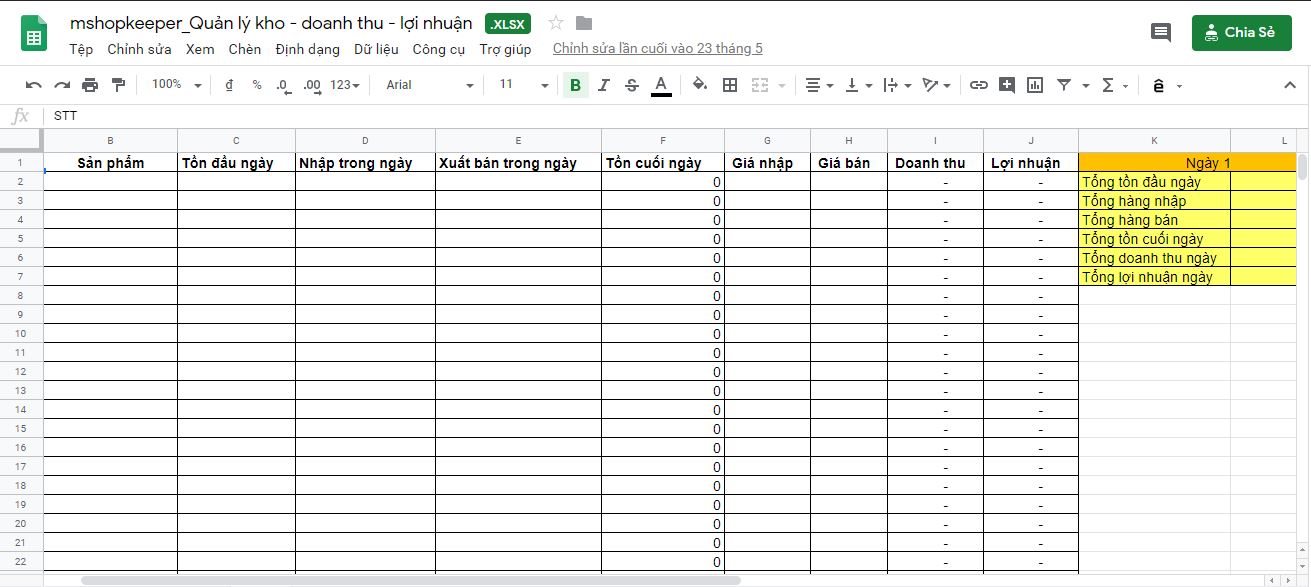Select row 10 header

point(21,334)
